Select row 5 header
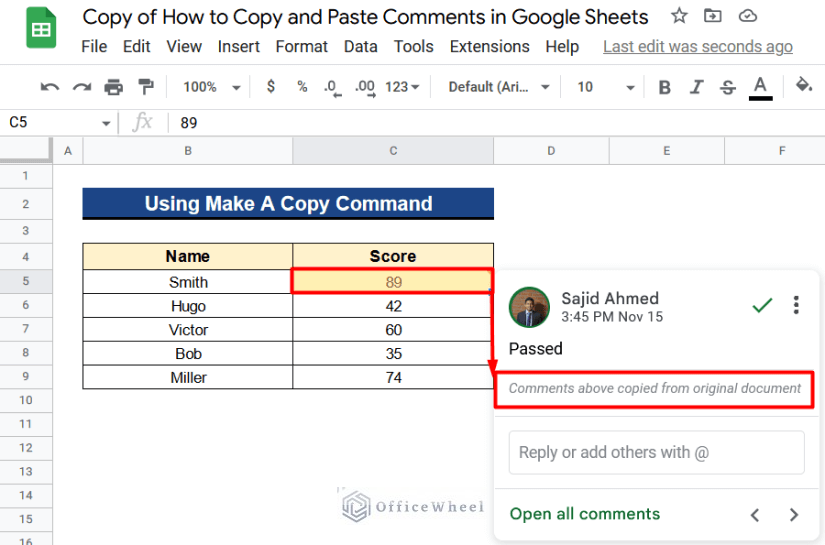This screenshot has height=545, width=825. [26, 281]
